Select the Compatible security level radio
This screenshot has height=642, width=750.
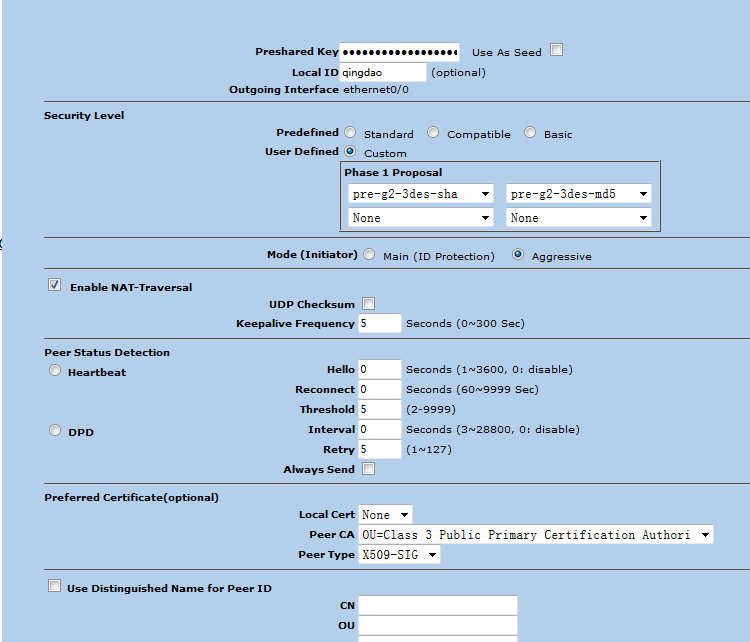433,132
